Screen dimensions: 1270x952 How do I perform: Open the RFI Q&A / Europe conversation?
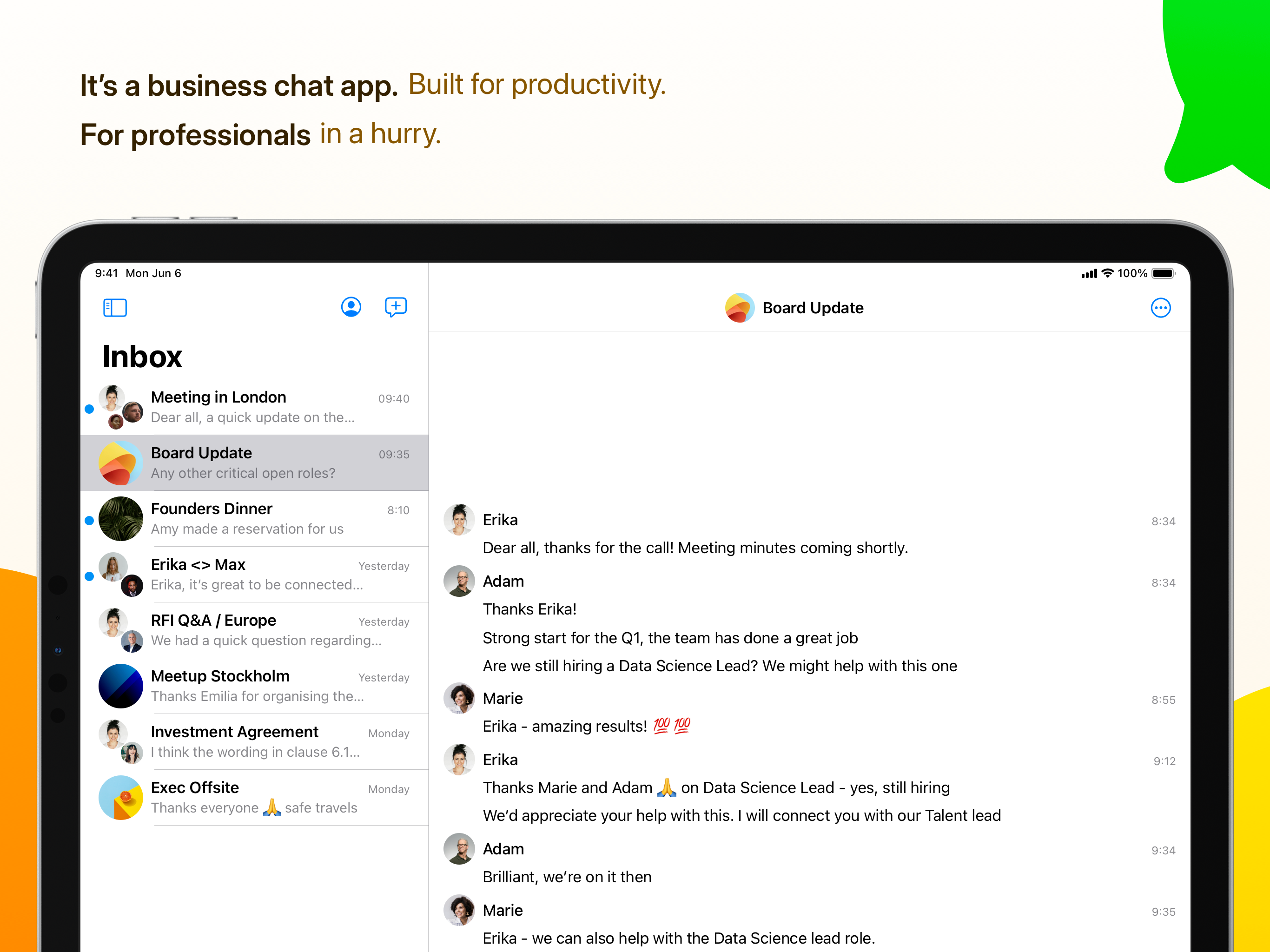[254, 630]
